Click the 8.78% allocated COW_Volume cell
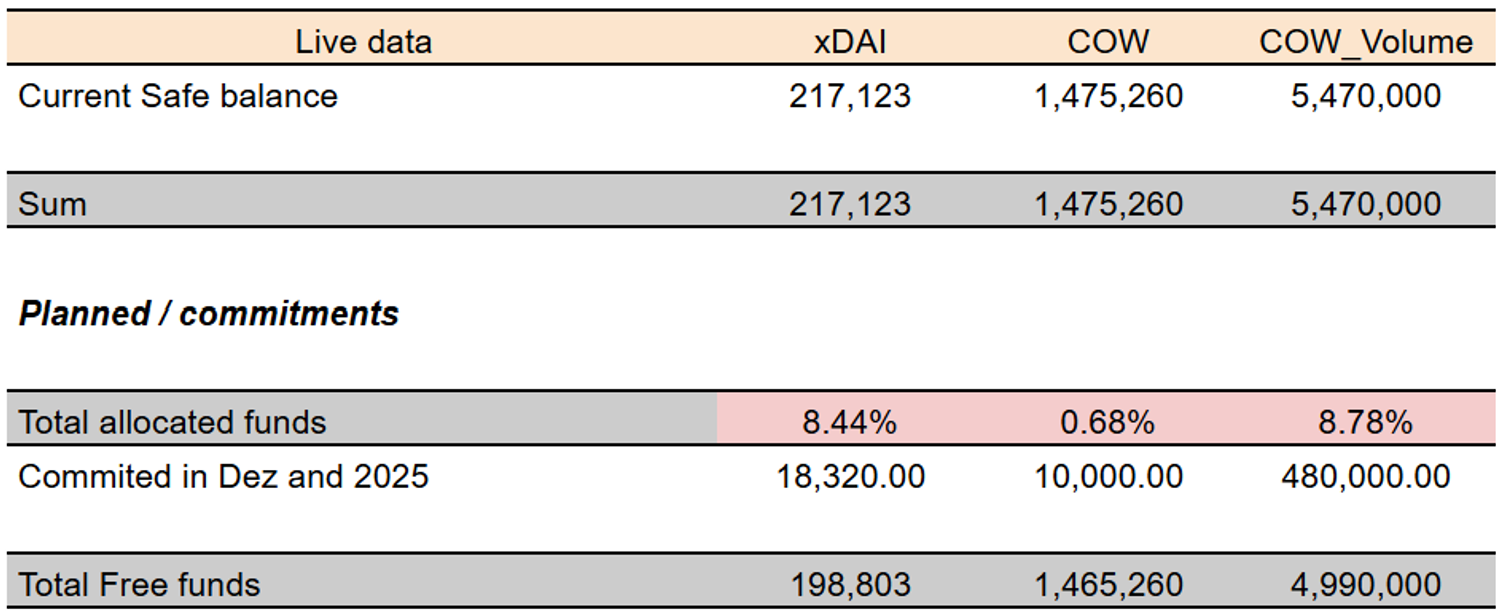Screen dimensions: 1500x615 pyautogui.click(x=1365, y=422)
